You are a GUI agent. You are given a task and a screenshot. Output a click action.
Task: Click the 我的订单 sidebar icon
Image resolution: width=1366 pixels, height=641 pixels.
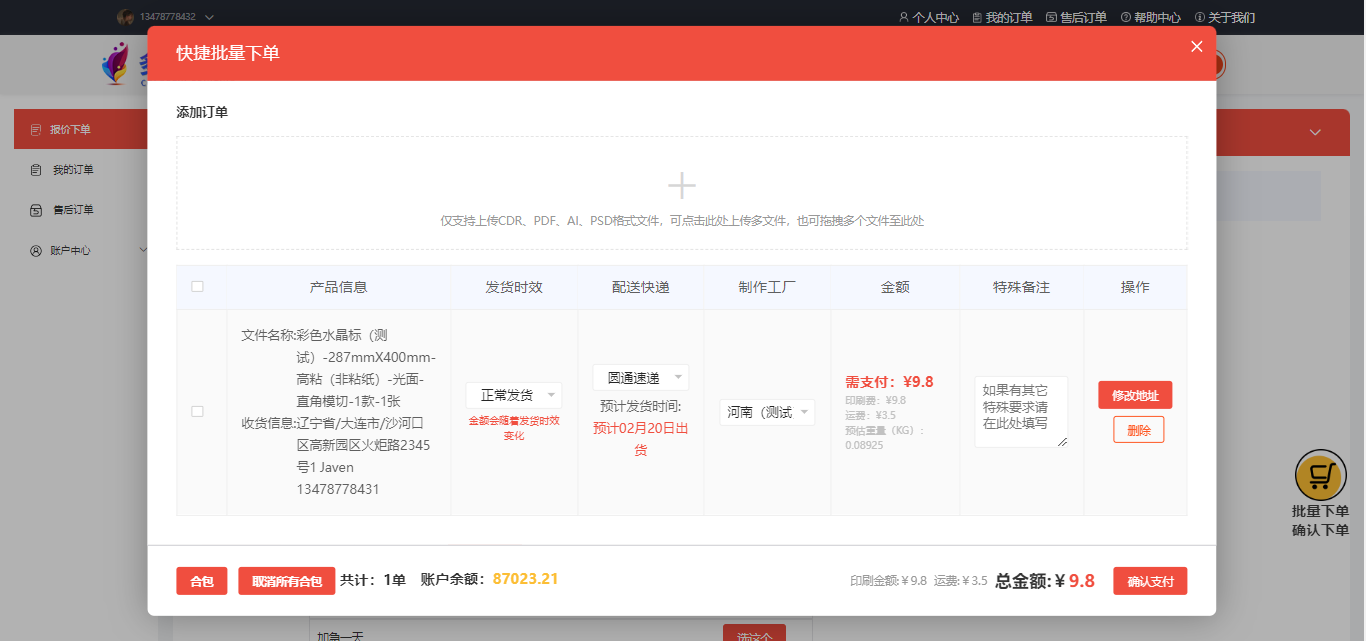36,170
